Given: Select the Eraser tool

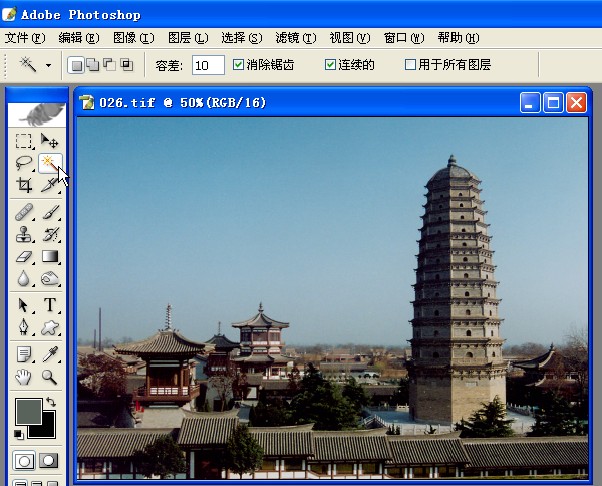Looking at the screenshot, I should 24,256.
